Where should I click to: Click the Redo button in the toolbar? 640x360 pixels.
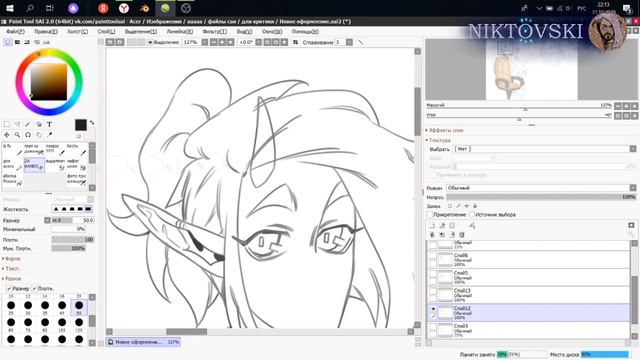pyautogui.click(x=120, y=42)
